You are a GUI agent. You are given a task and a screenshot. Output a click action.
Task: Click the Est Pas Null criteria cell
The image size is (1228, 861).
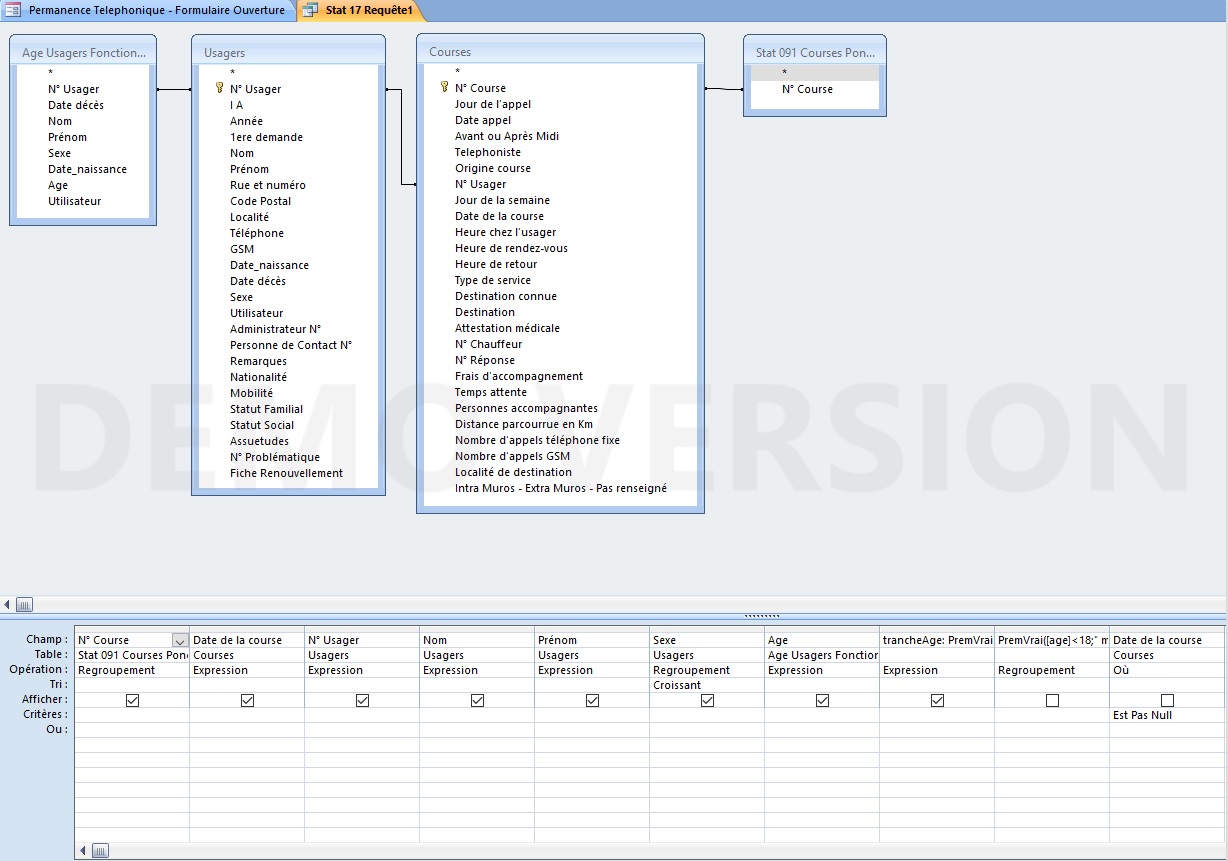coord(1167,715)
